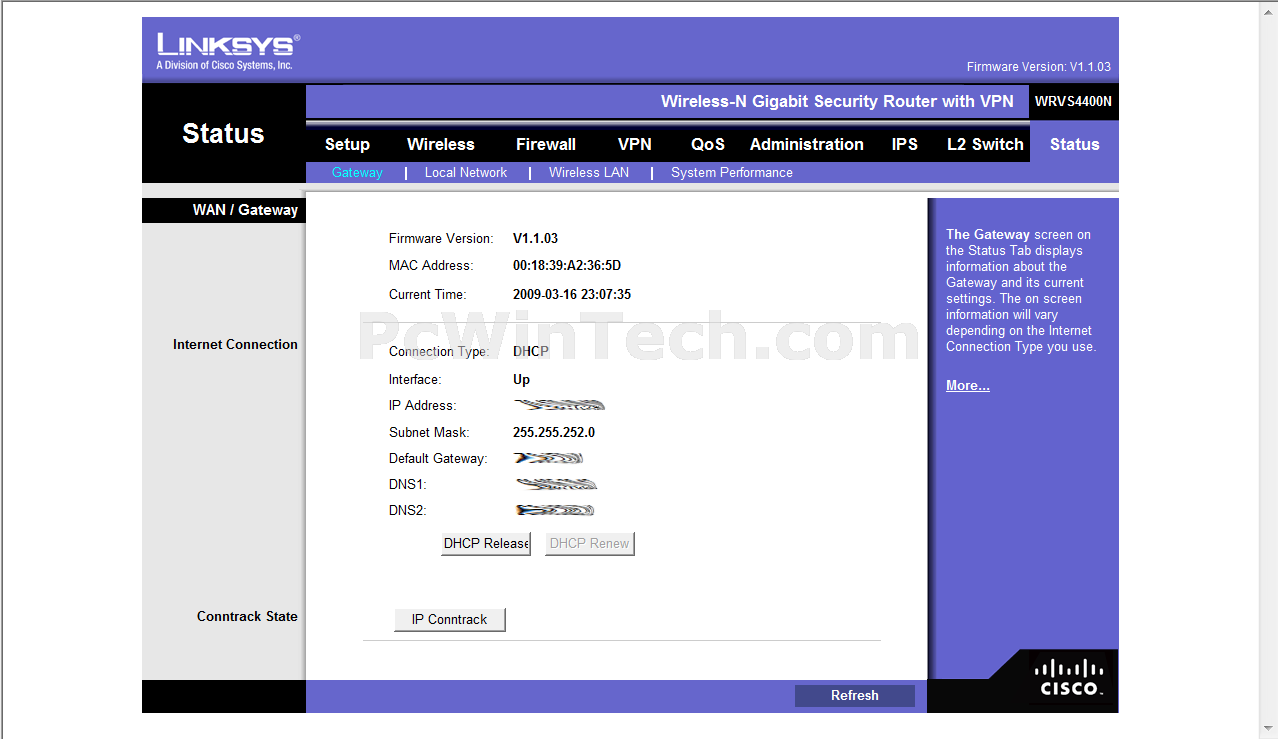Open the Wireless tab

(x=441, y=144)
